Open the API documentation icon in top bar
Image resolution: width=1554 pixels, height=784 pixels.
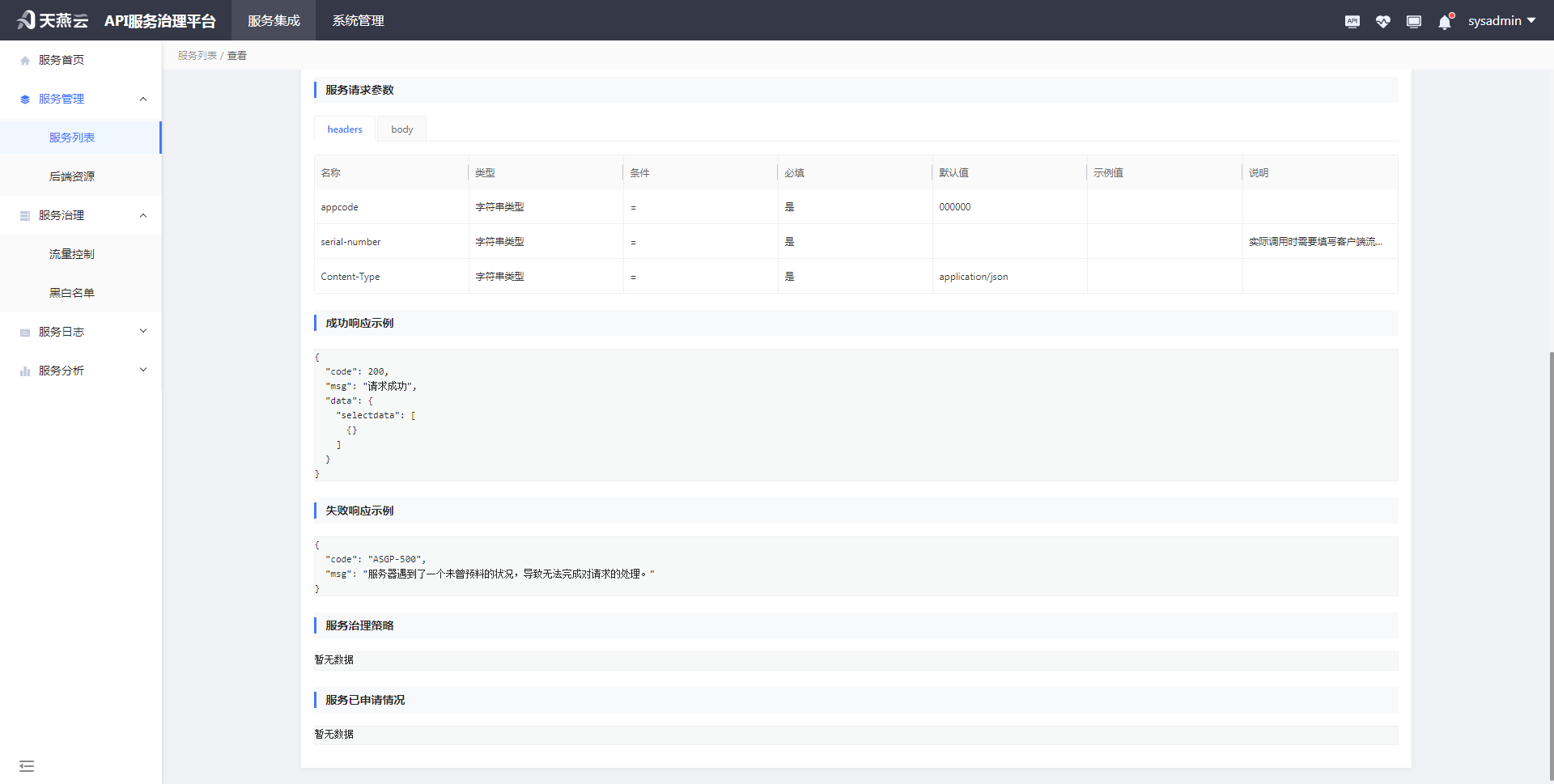pos(1352,21)
